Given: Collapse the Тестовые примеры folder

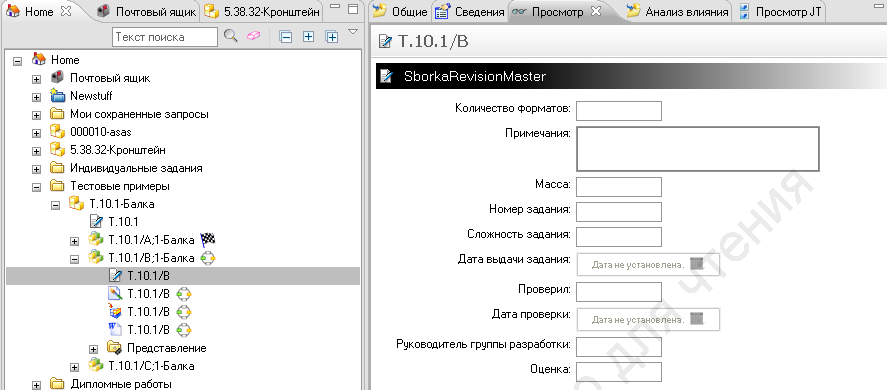Looking at the screenshot, I should (x=36, y=186).
